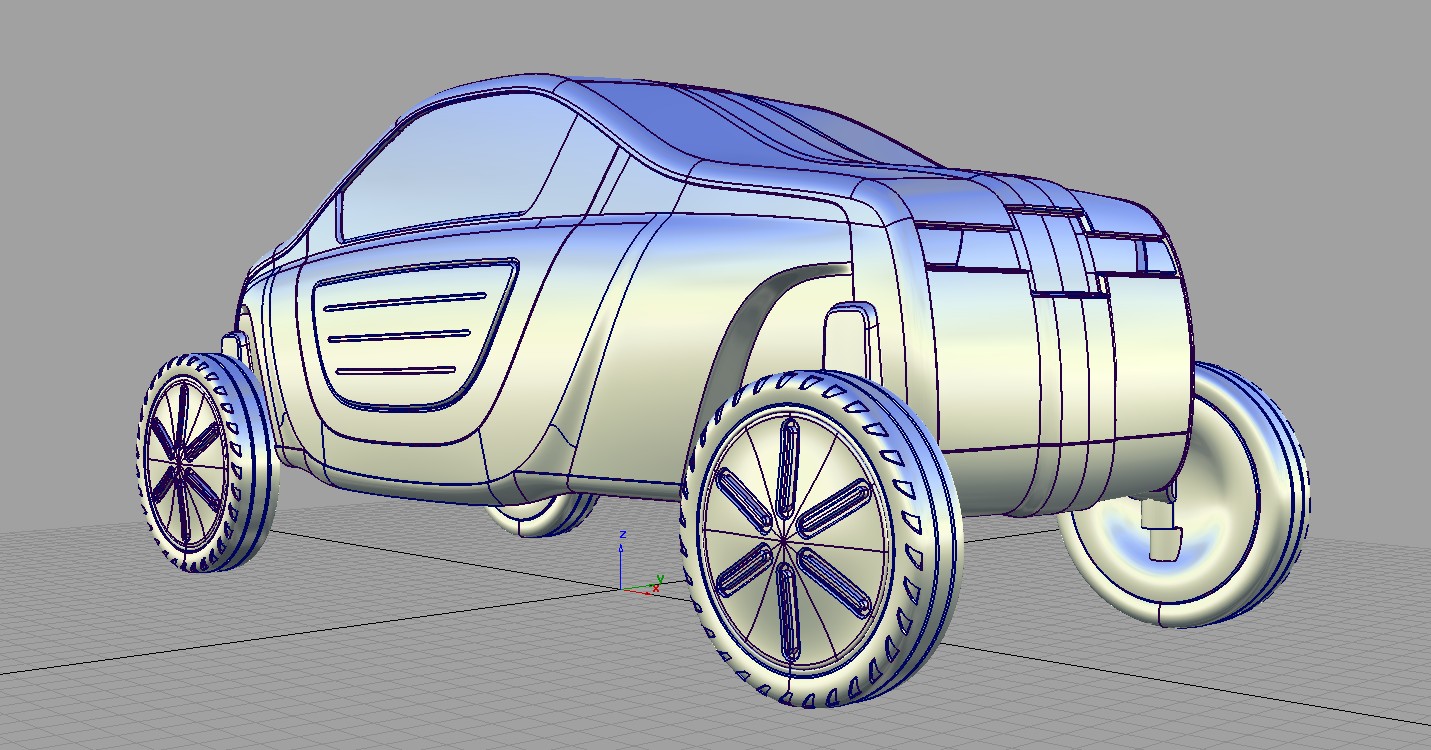The image size is (1431, 750).
Task: Click the blue Z axis label
Action: point(622,535)
